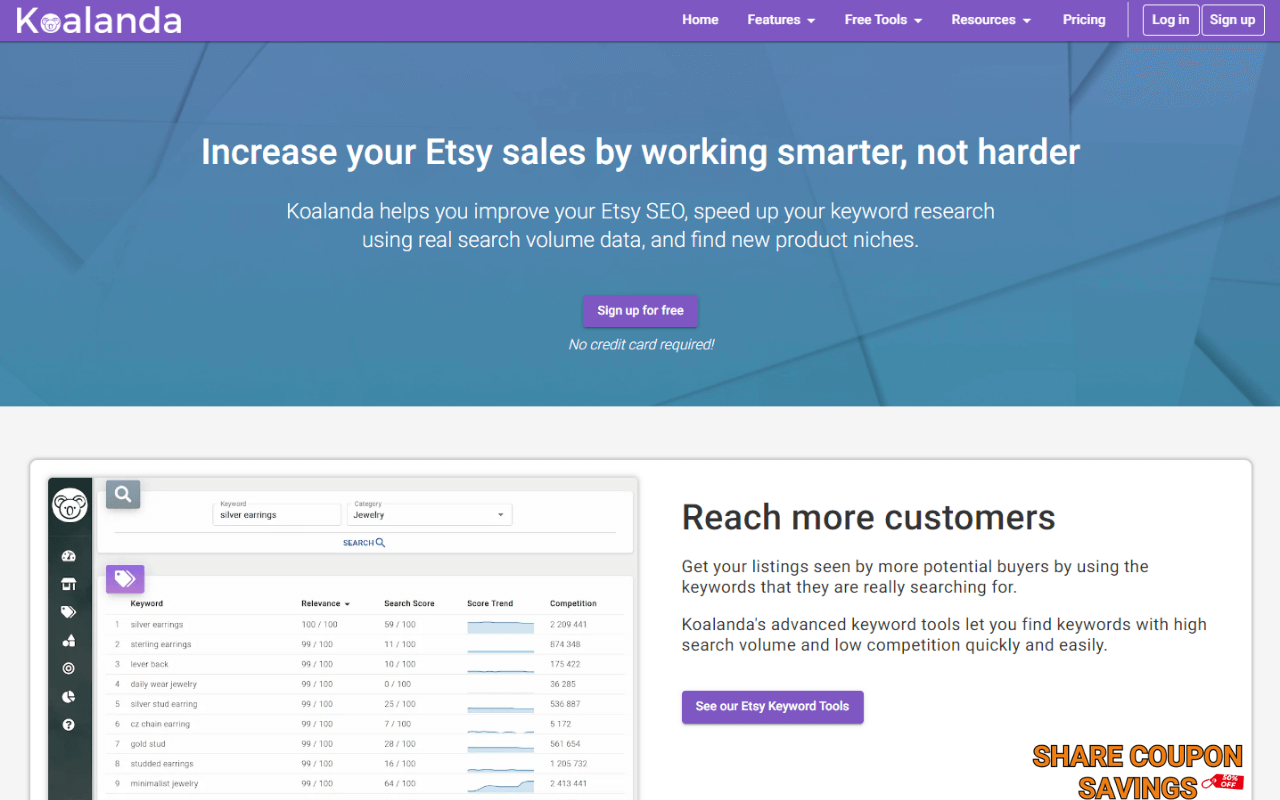Select the 'daily wear jewelry' keyword
Viewport: 1280px width, 800px height.
(163, 685)
